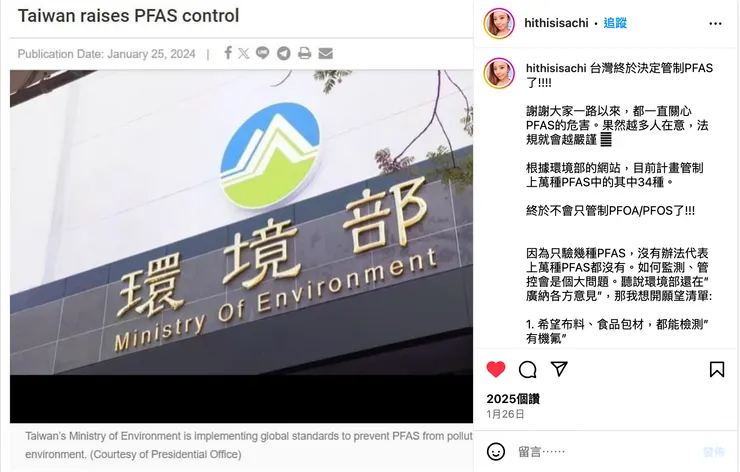Open hithisisachi profile from header username
740x472 pixels.
point(556,23)
